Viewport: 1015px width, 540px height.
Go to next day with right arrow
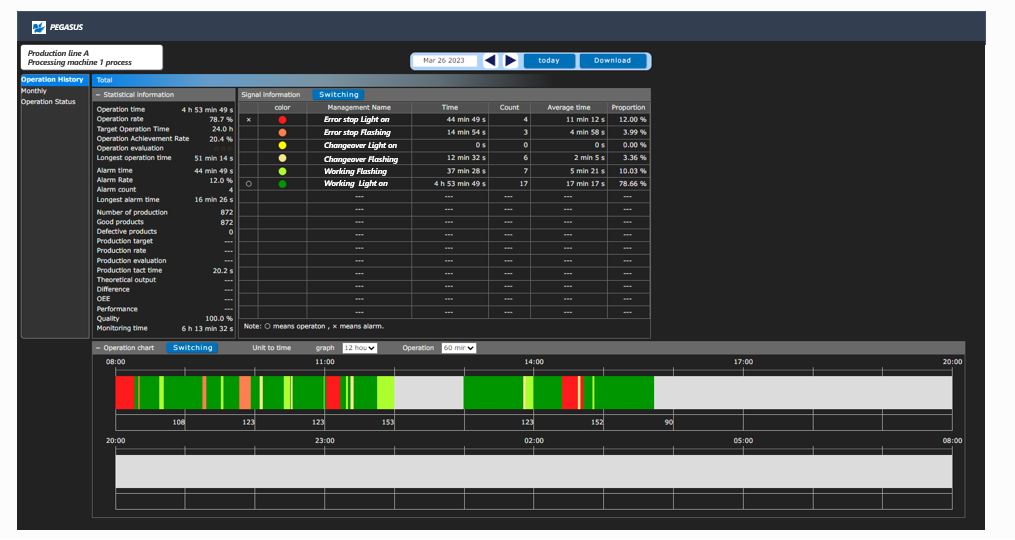pyautogui.click(x=511, y=61)
